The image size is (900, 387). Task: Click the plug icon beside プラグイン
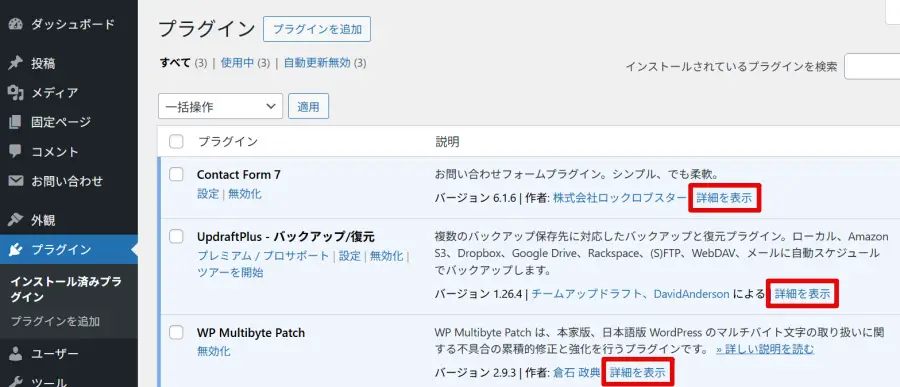15,250
